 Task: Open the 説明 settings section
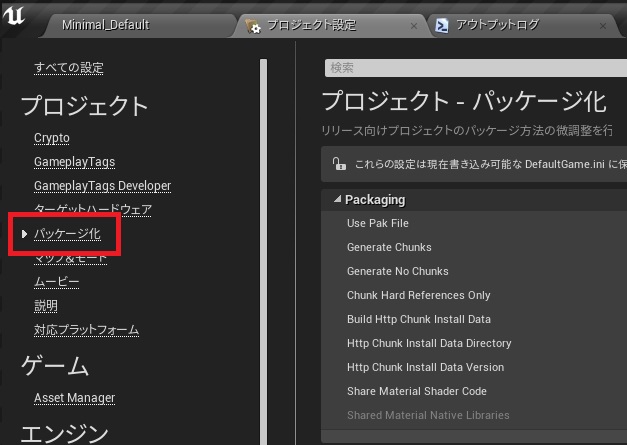click(x=46, y=305)
